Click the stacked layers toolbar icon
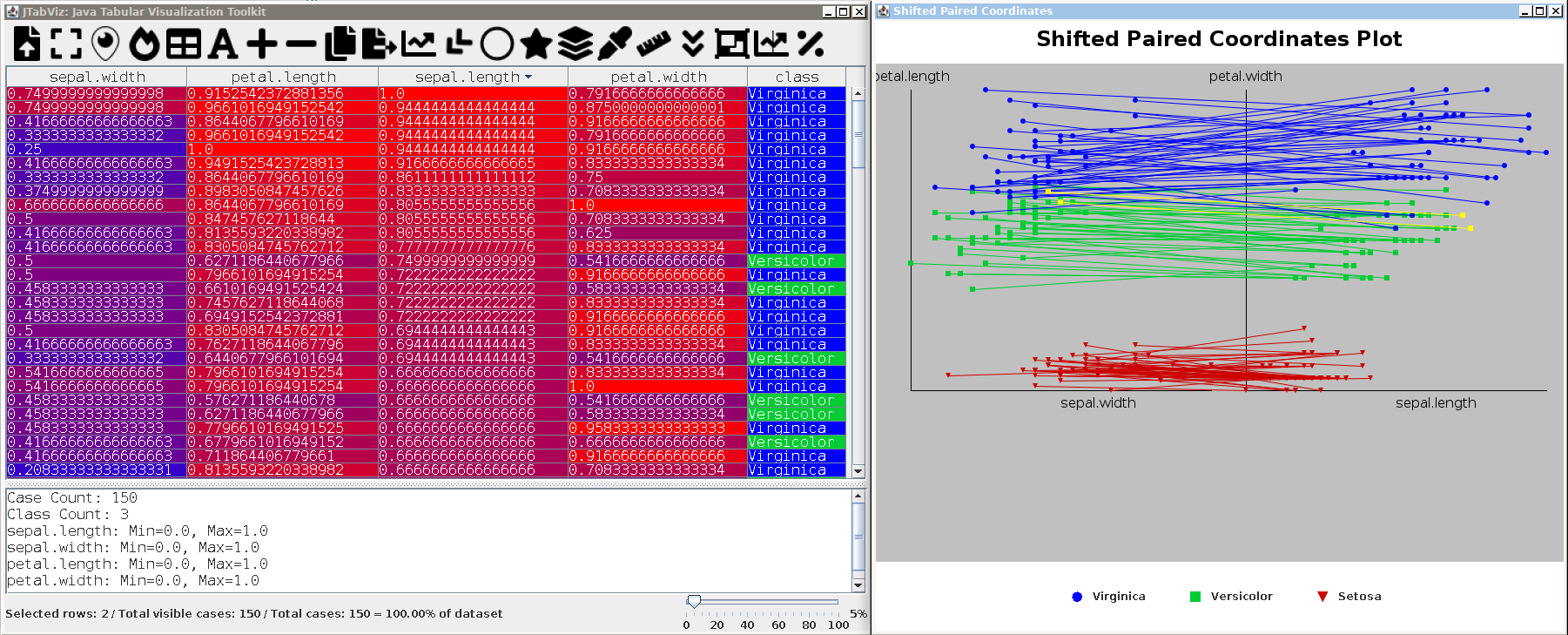This screenshot has width=1568, height=635. tap(575, 44)
